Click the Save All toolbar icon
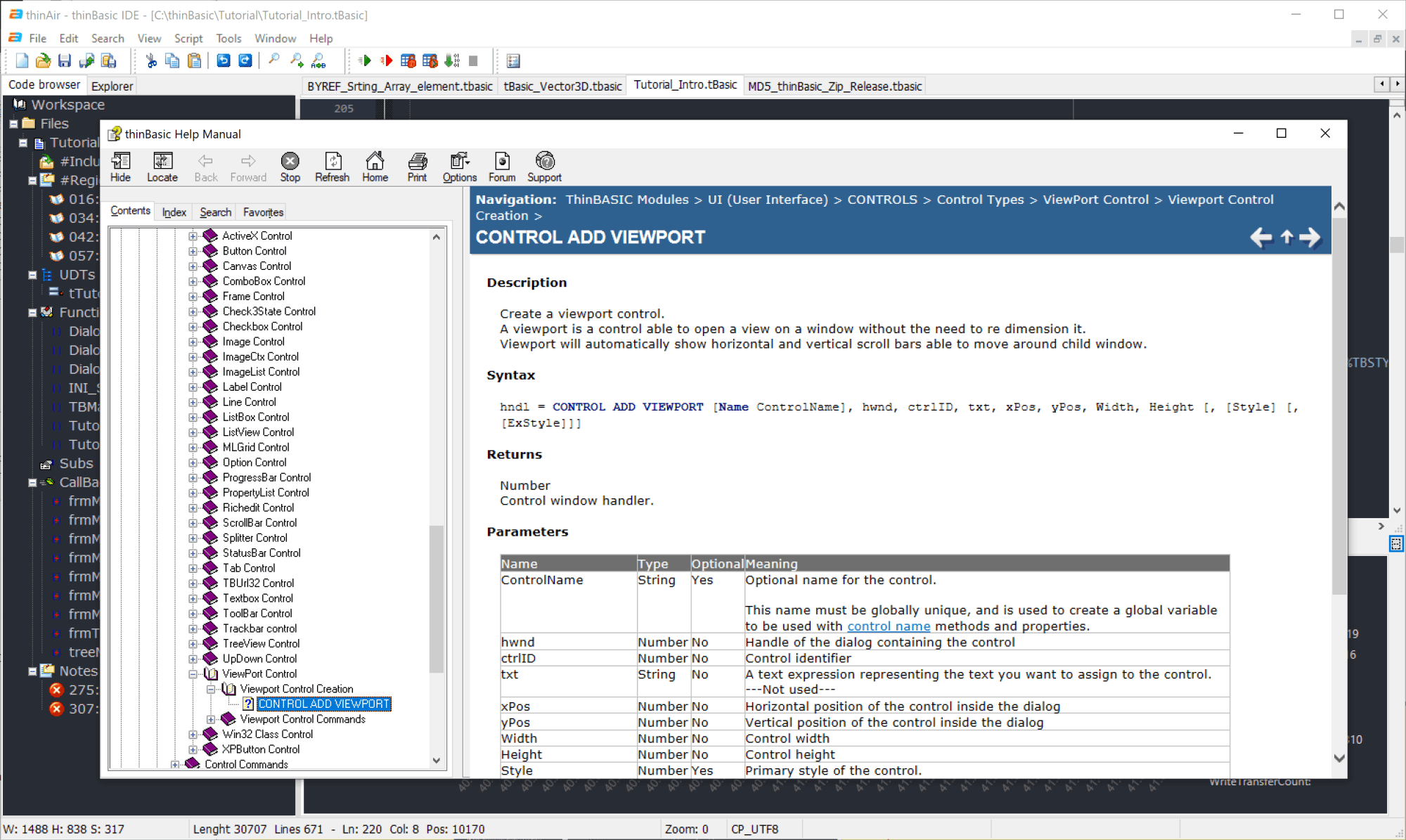This screenshot has height=840, width=1406. tap(108, 61)
